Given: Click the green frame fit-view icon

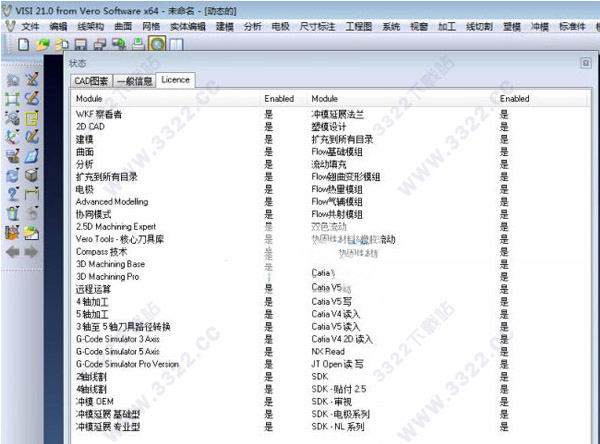Looking at the screenshot, I should (13, 99).
